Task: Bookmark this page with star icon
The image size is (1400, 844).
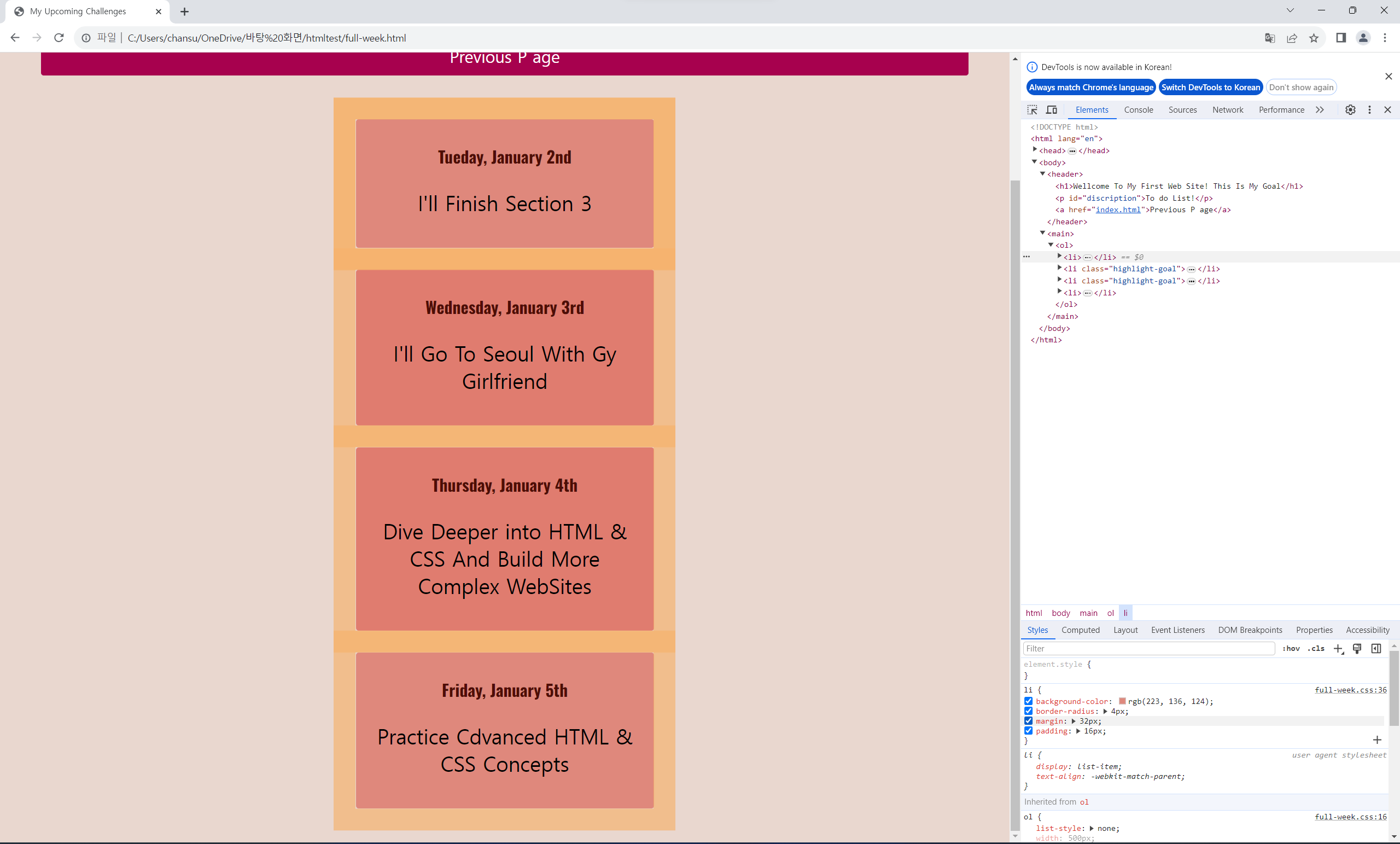Action: (x=1314, y=38)
